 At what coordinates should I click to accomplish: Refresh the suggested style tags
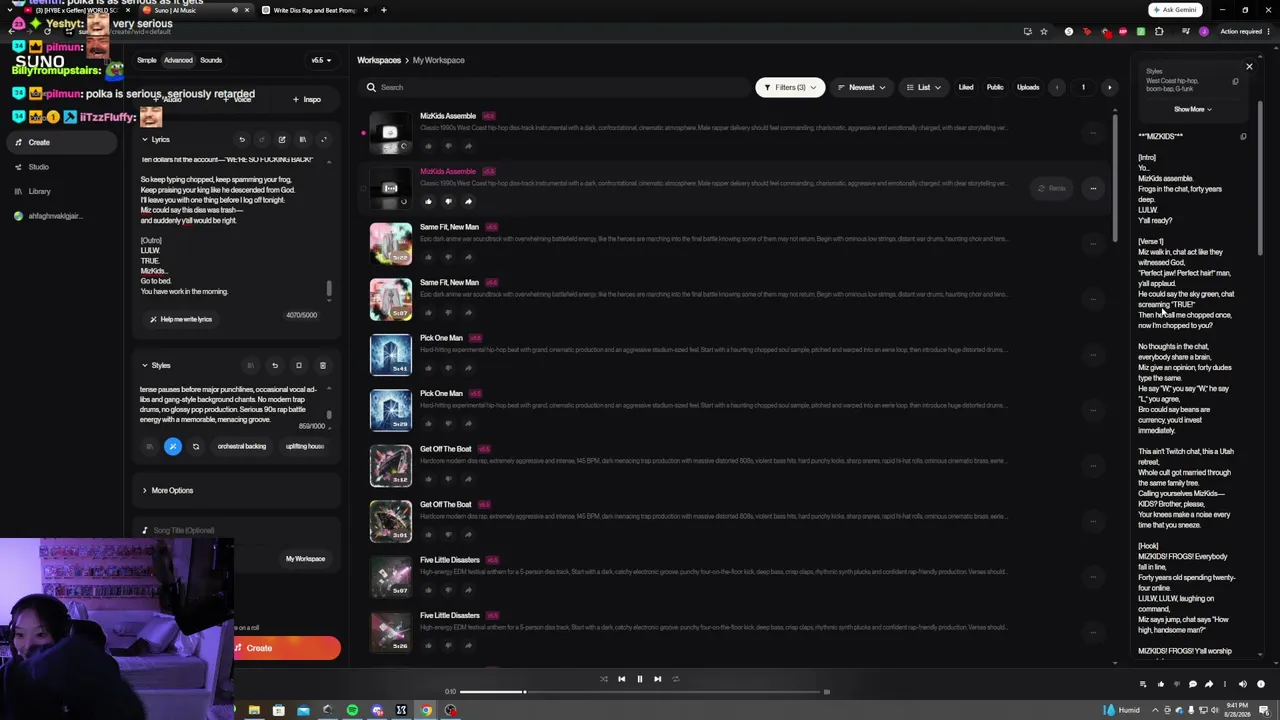[x=196, y=446]
